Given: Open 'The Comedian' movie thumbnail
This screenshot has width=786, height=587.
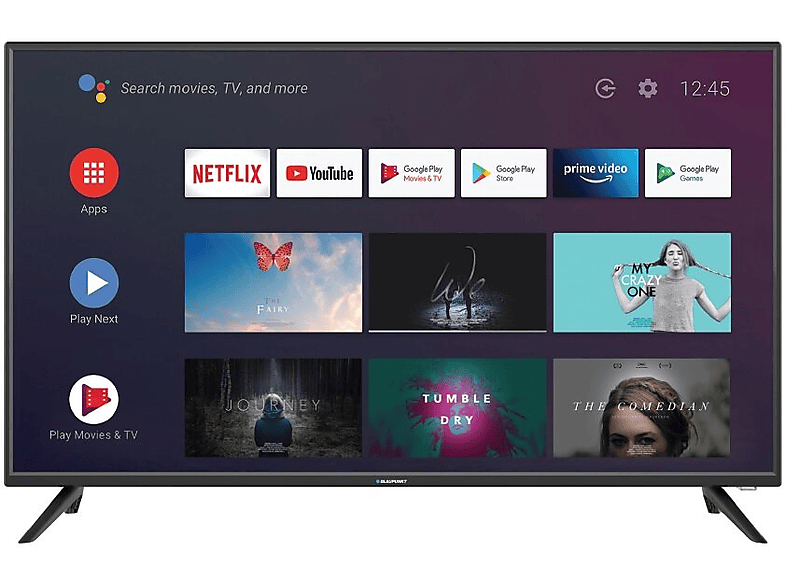Looking at the screenshot, I should pyautogui.click(x=642, y=407).
